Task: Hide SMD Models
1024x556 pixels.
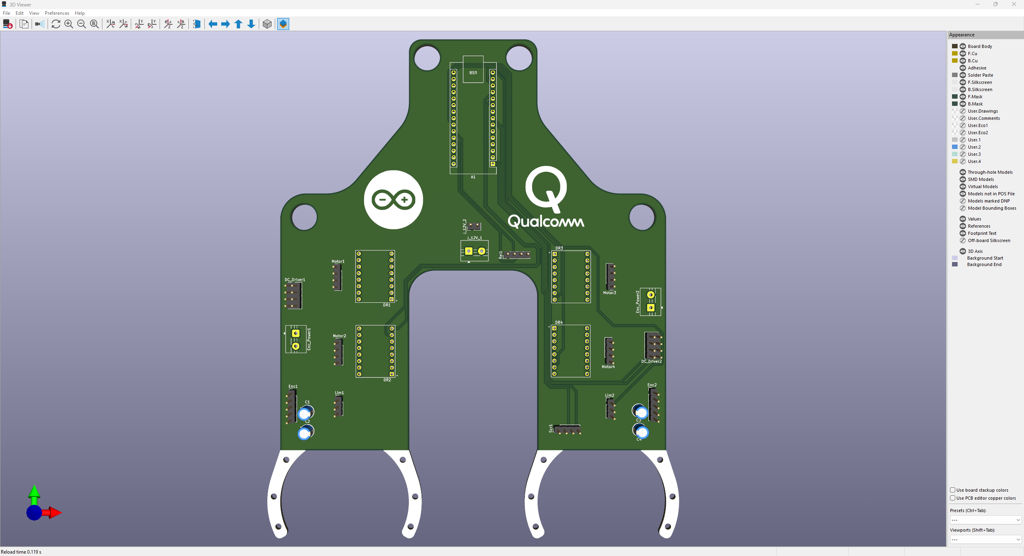Action: point(963,180)
